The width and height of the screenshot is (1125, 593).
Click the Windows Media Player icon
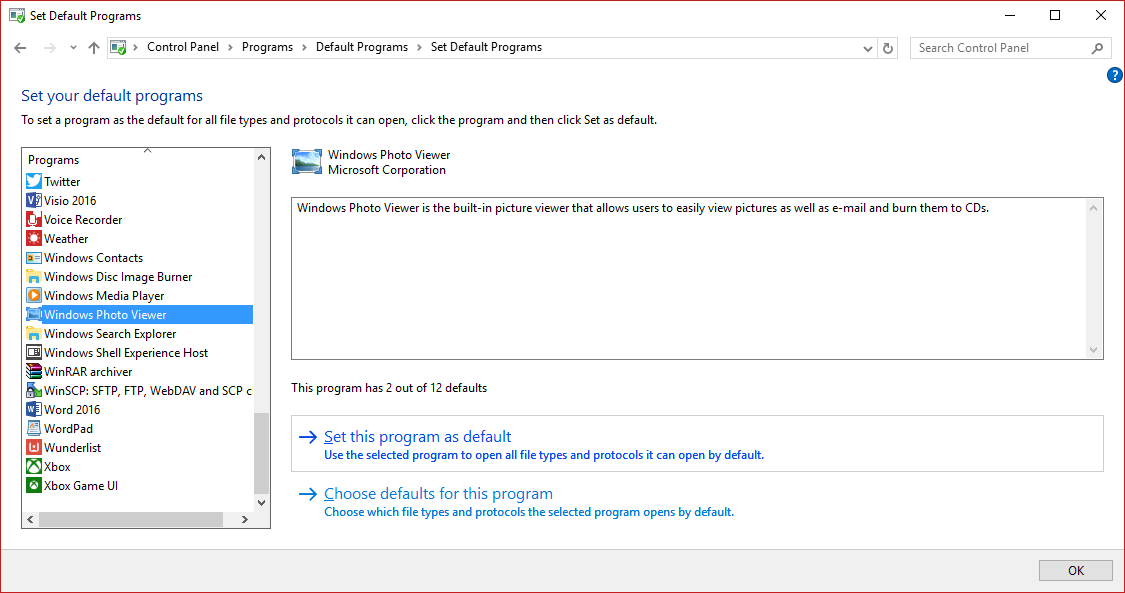point(34,295)
